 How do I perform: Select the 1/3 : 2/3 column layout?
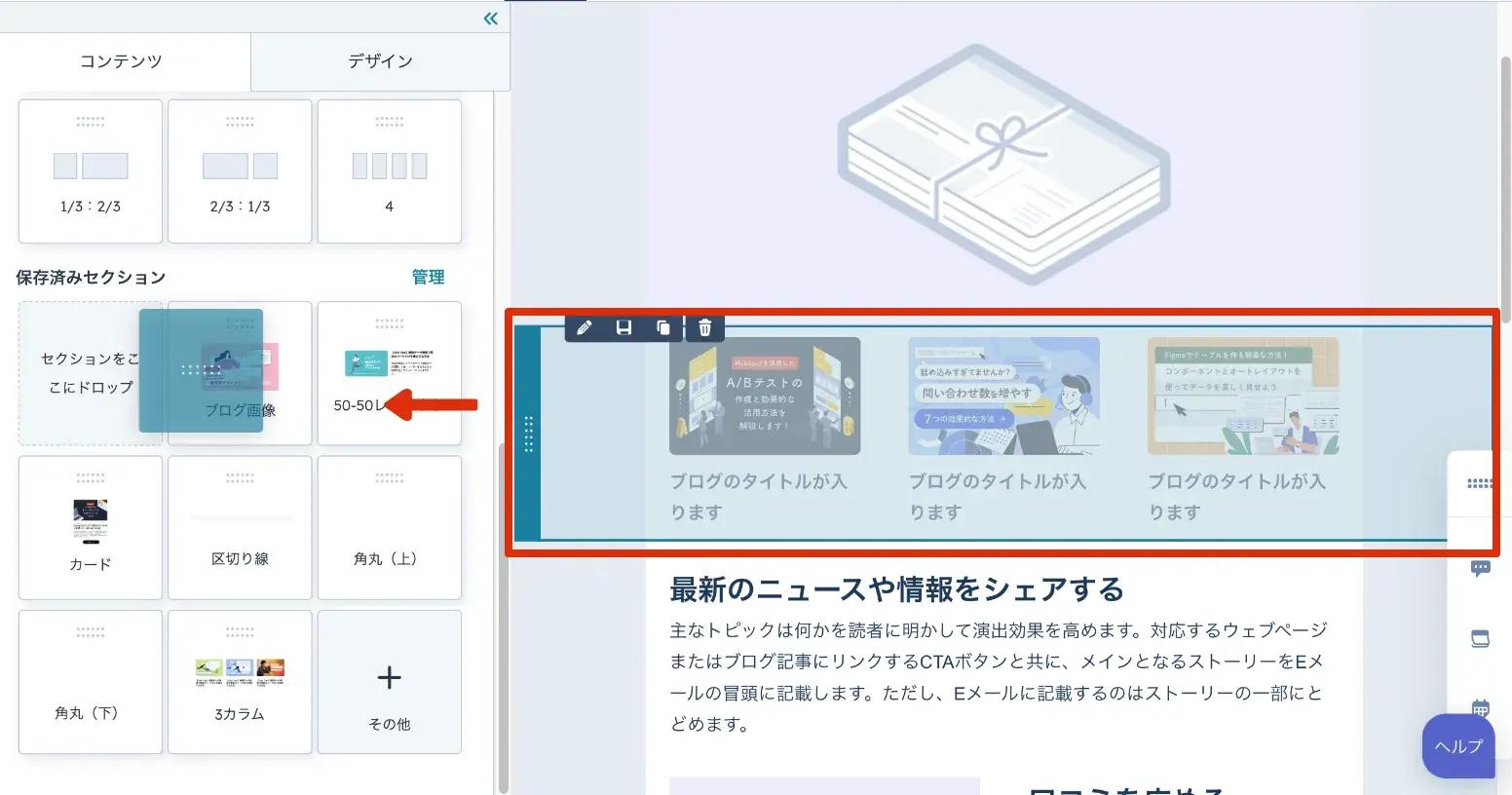[91, 171]
